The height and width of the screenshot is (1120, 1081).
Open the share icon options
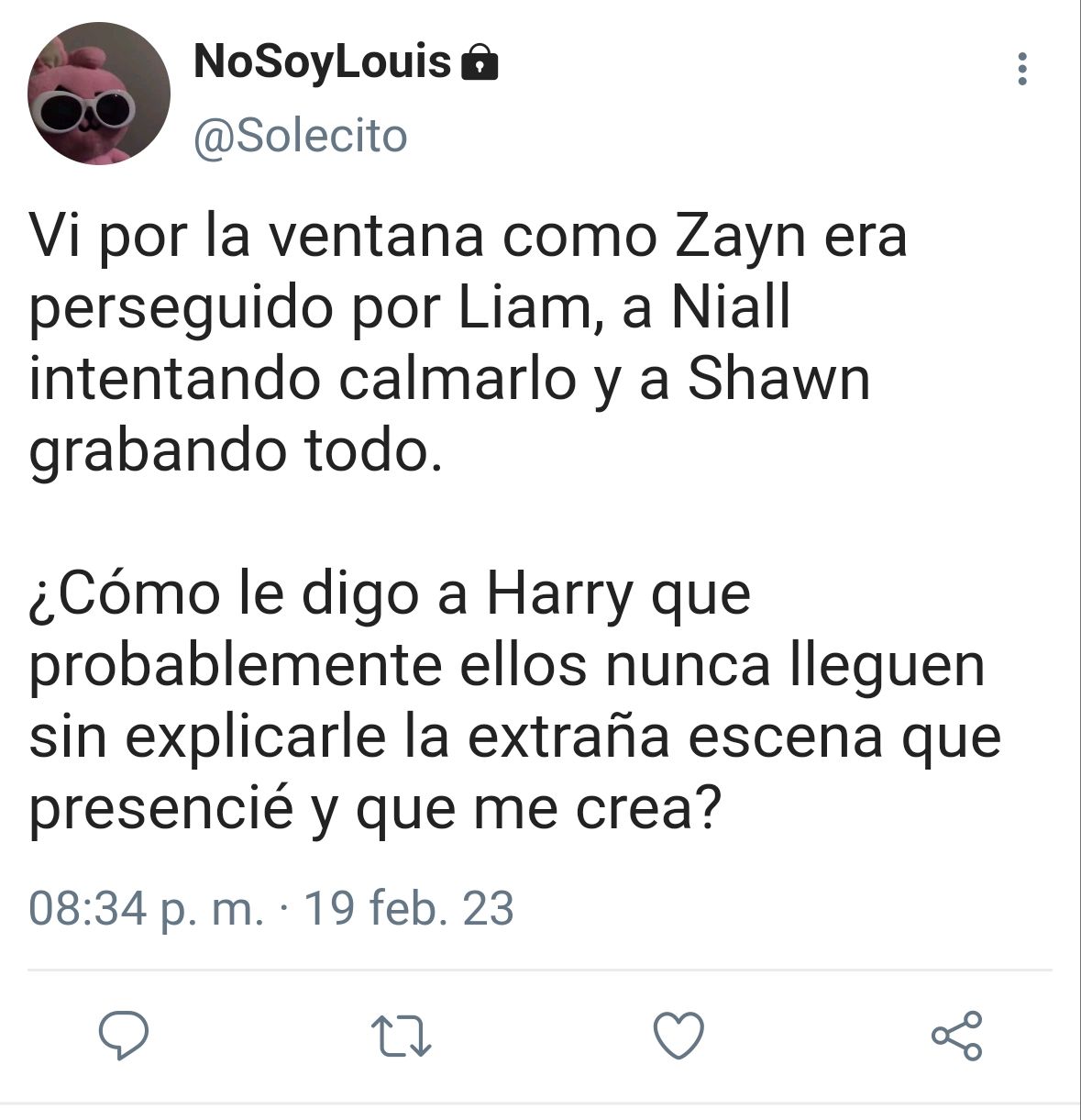(956, 1037)
